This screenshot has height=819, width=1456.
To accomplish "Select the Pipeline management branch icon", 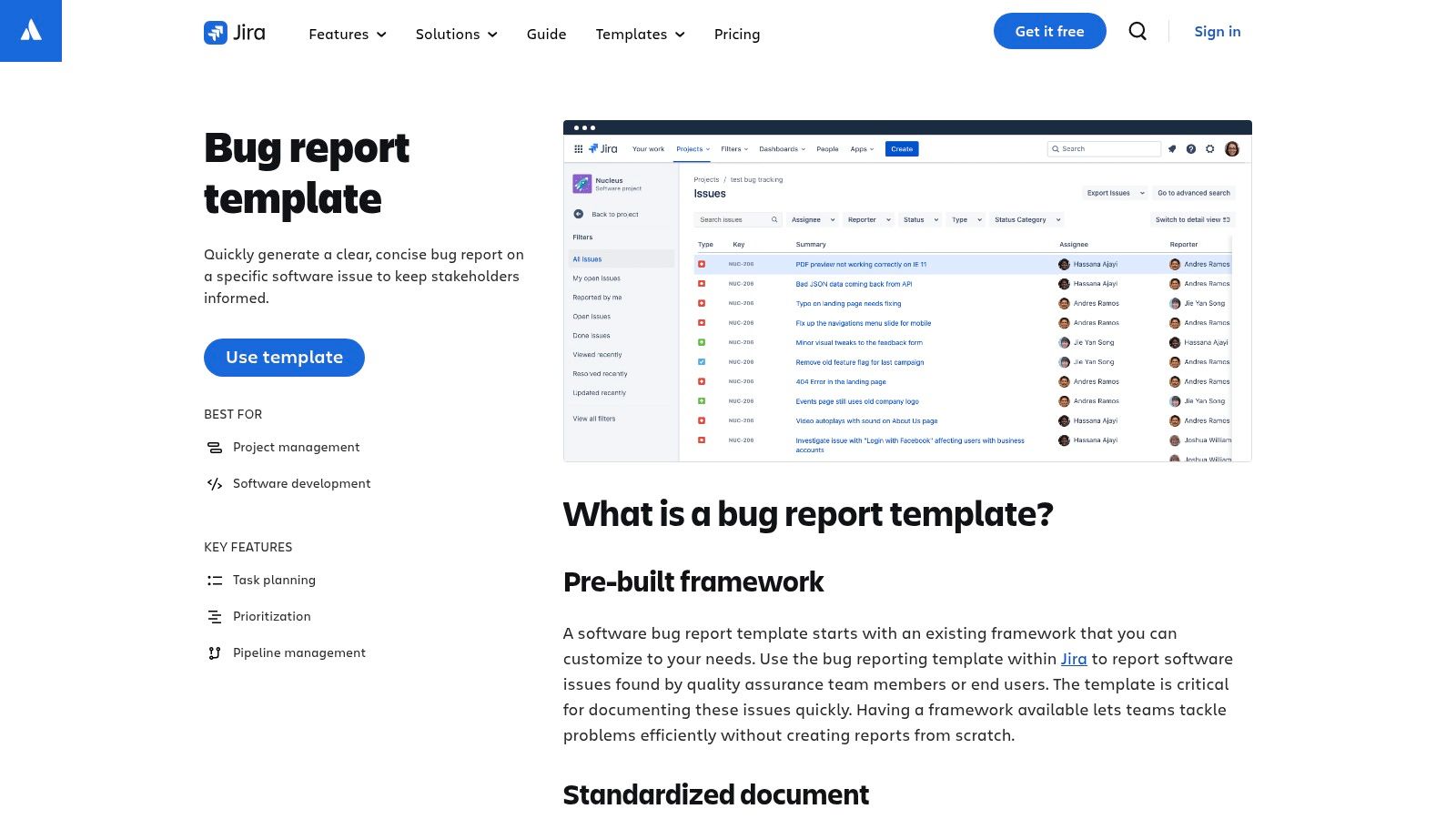I will tap(214, 652).
